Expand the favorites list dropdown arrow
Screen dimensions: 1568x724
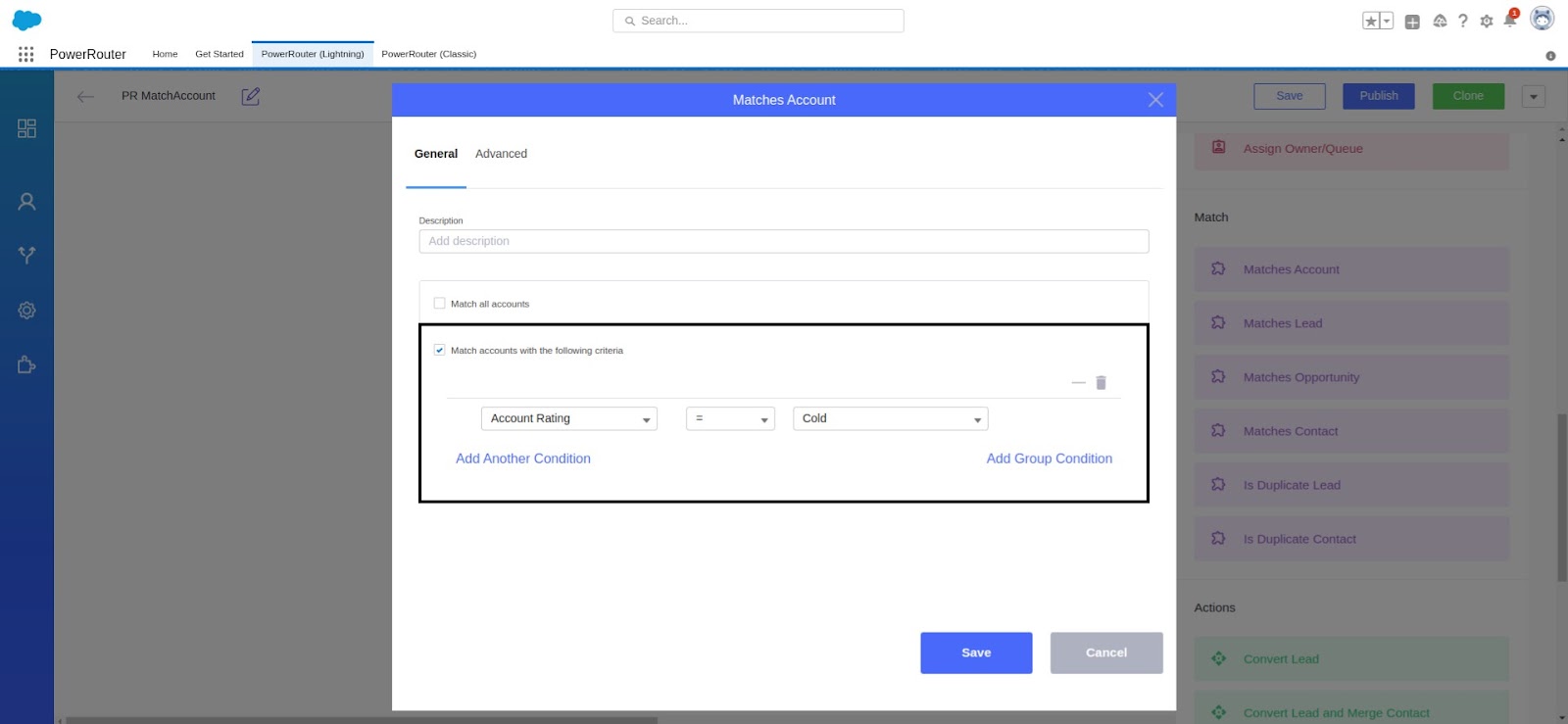(x=1387, y=21)
